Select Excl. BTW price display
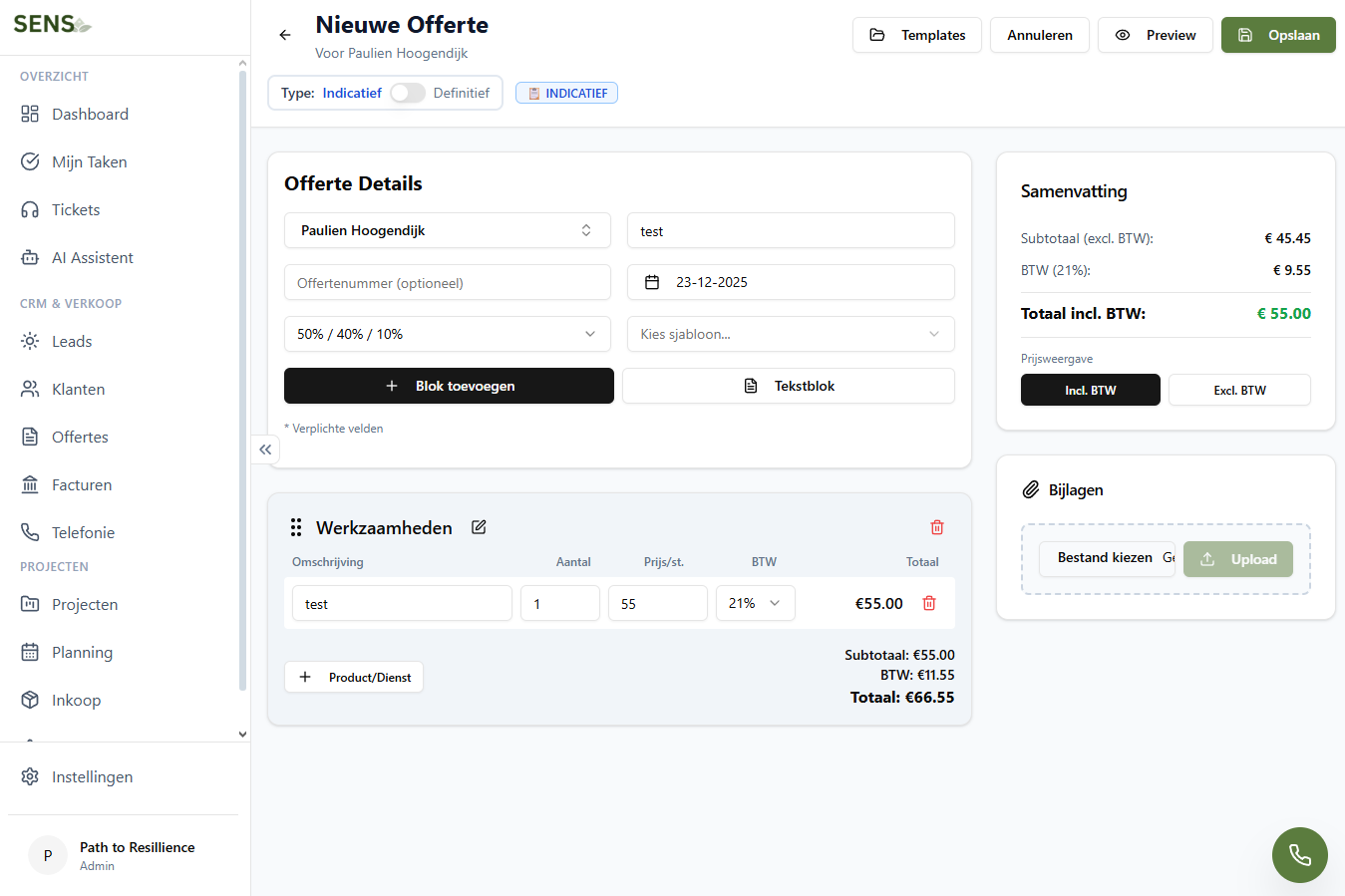Viewport: 1345px width, 896px height. click(1239, 390)
